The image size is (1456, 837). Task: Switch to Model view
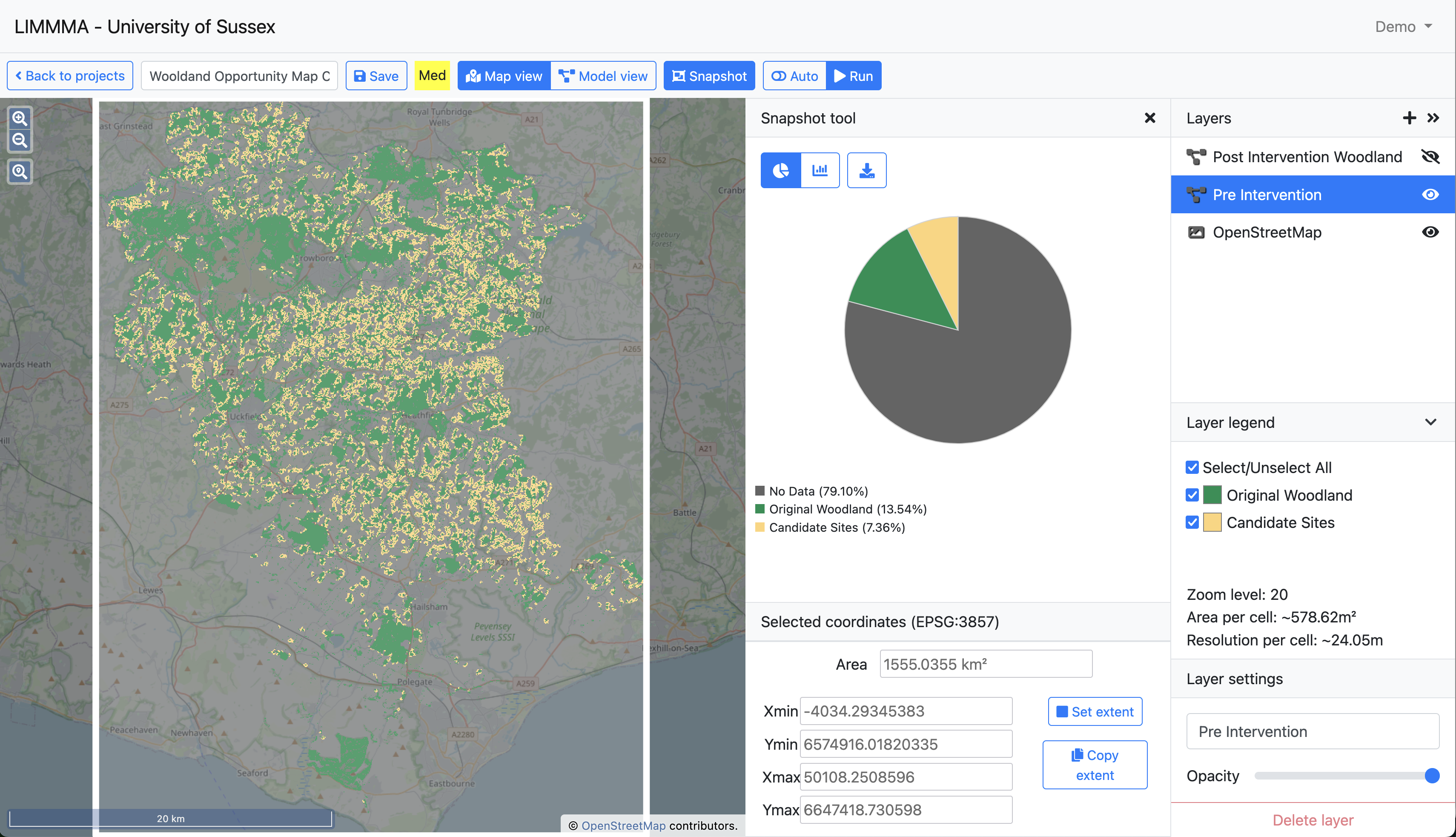603,76
